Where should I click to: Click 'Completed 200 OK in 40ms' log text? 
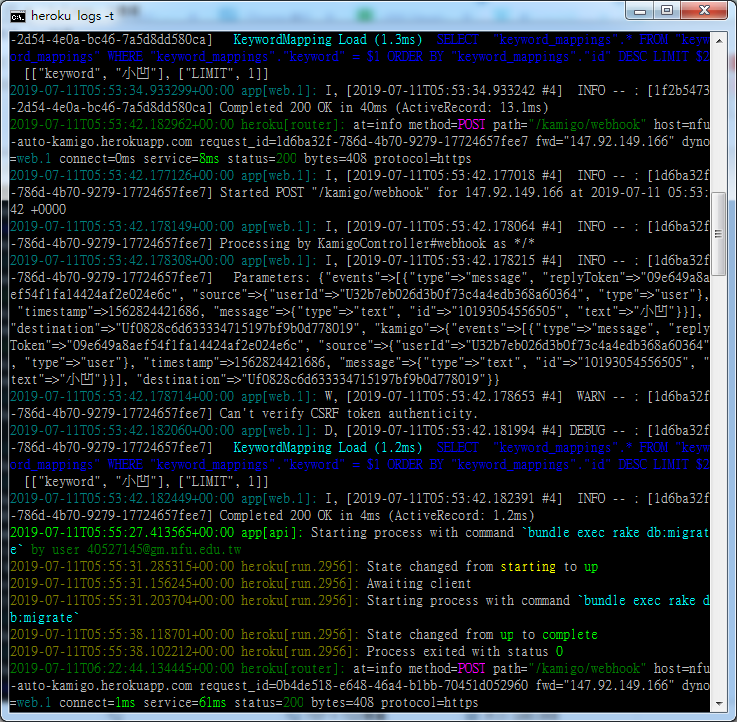pyautogui.click(x=303, y=108)
